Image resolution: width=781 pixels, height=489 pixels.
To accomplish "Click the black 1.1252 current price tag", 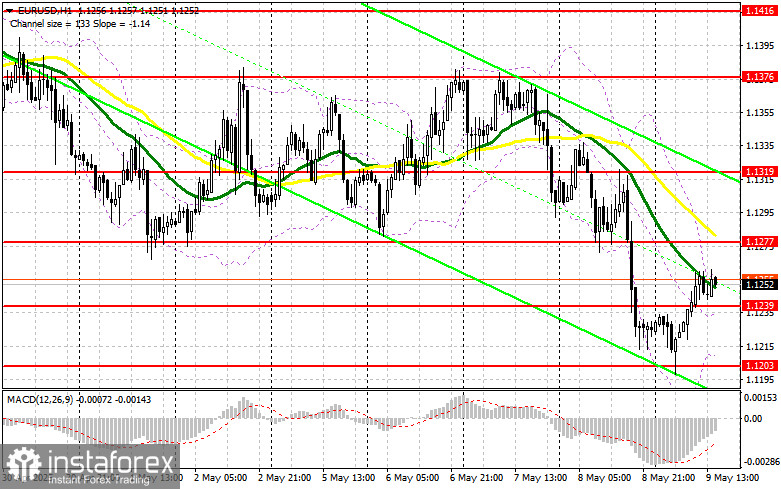I will [x=759, y=284].
